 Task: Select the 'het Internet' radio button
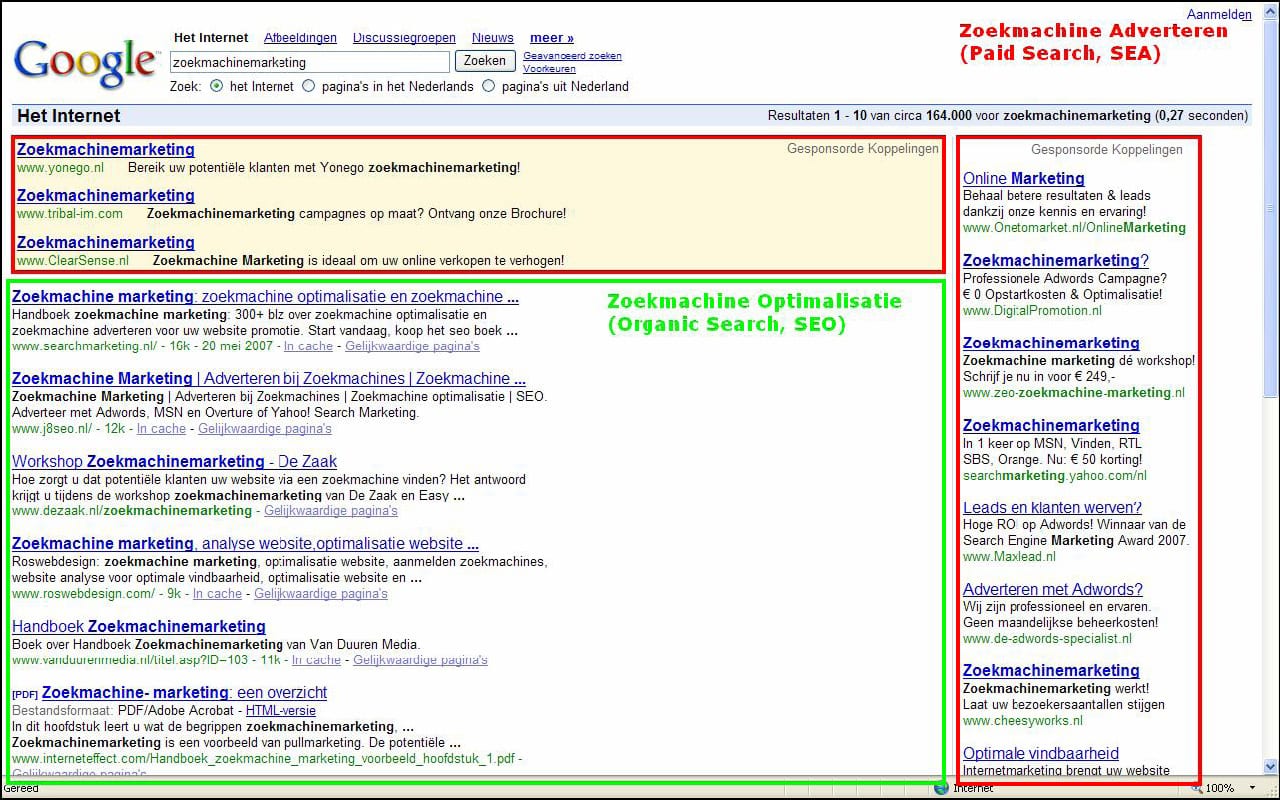(x=216, y=86)
